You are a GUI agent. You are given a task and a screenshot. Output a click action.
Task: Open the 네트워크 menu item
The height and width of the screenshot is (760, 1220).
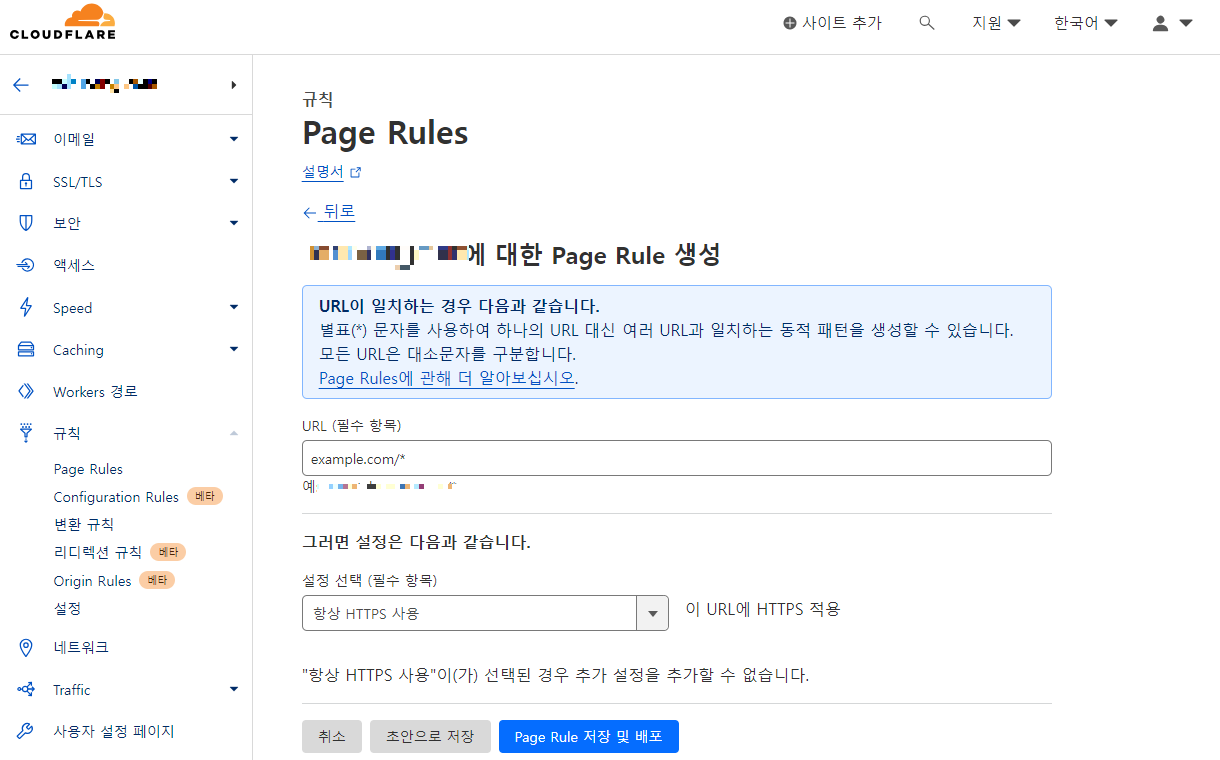click(81, 648)
